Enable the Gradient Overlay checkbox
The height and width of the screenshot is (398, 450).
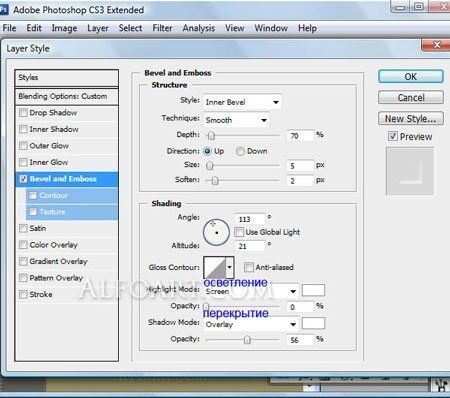click(23, 261)
